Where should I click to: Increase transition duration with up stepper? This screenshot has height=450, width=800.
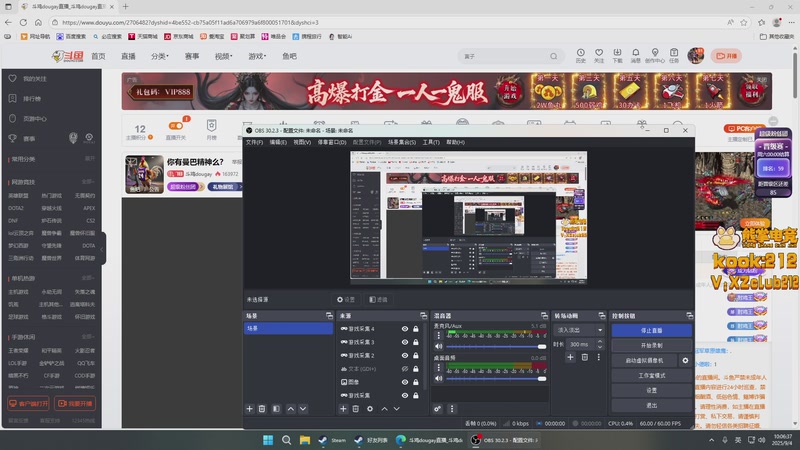tap(599, 341)
